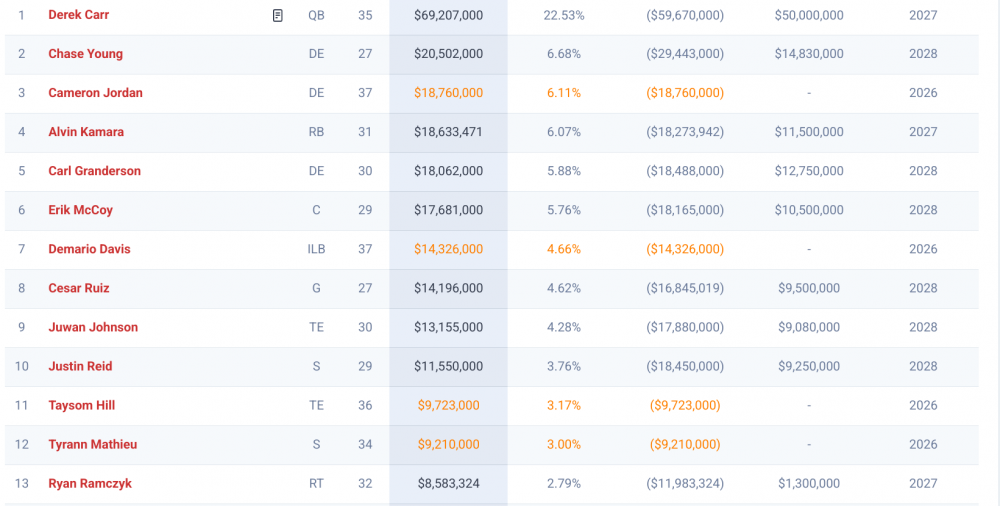Click Demario Davis's name link

click(89, 249)
